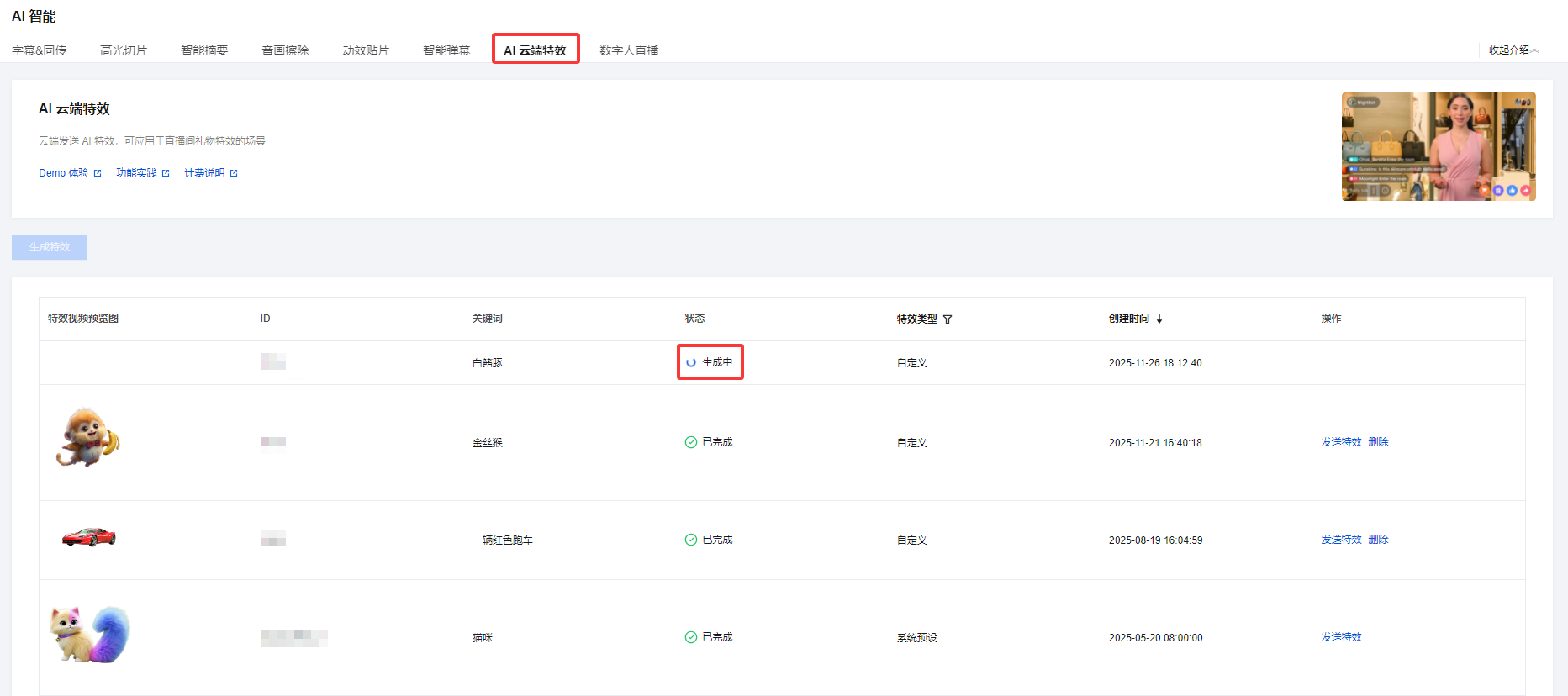Open the 计费说明 link
The width and height of the screenshot is (1568, 696).
[211, 173]
